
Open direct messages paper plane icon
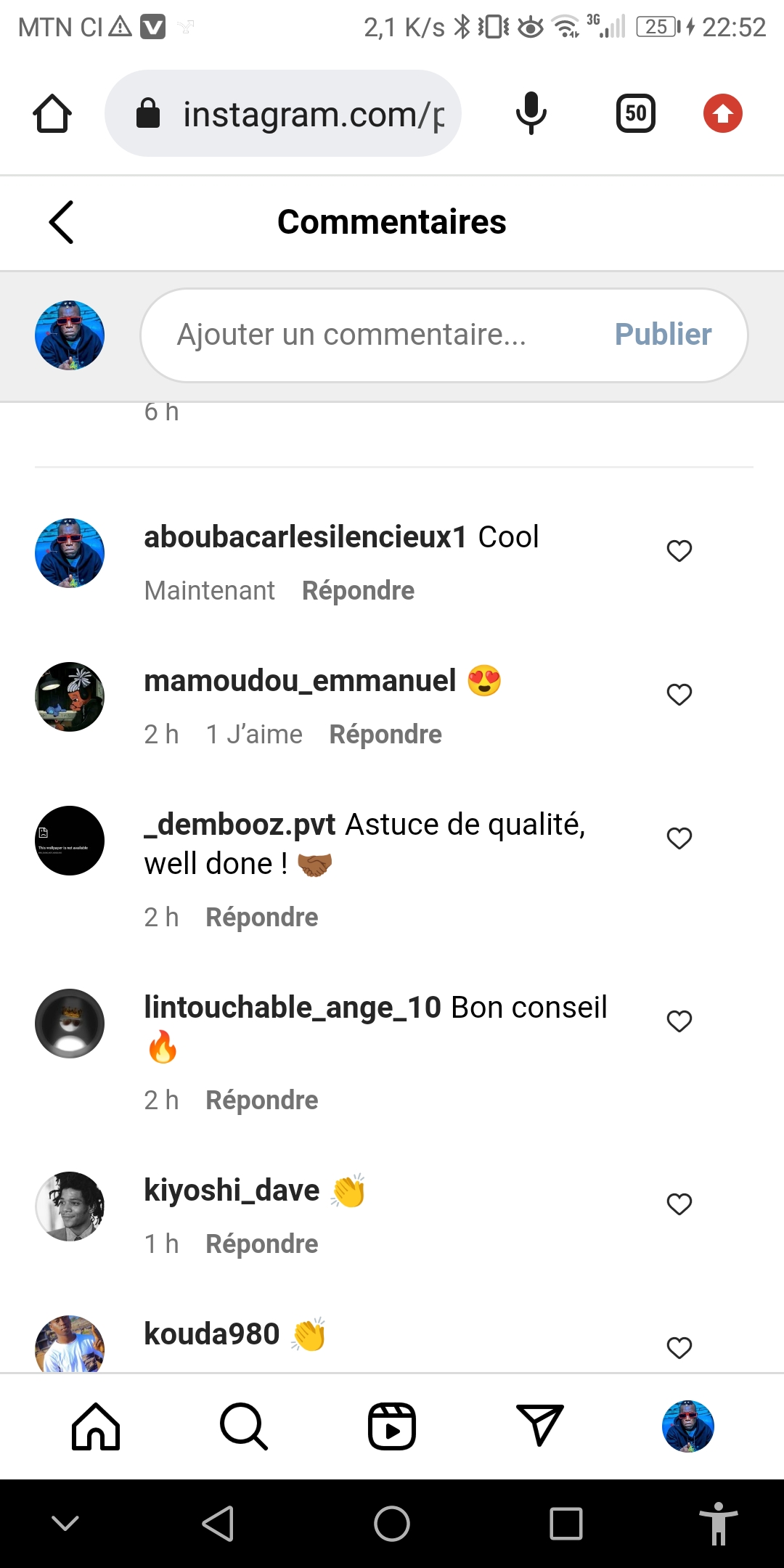click(x=539, y=1425)
